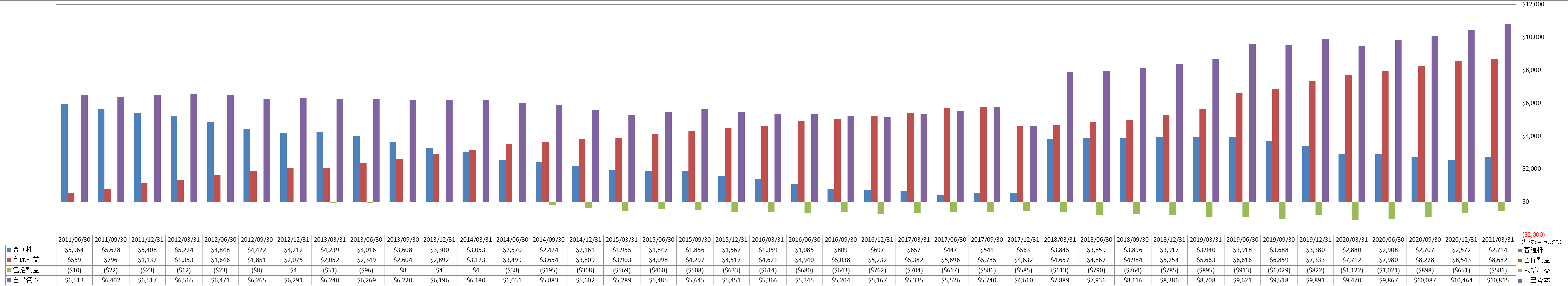
Task: Click the $12,000 axis label
Action: click(1533, 4)
